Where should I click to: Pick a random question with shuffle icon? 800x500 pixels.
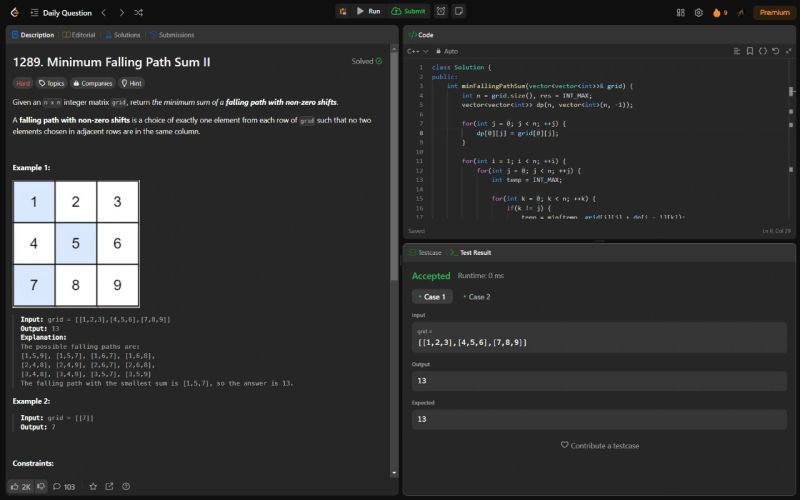point(138,12)
